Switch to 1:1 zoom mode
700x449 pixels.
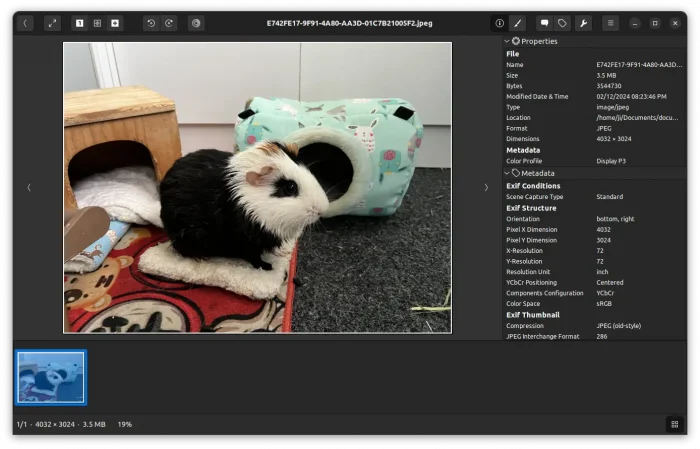(x=79, y=23)
